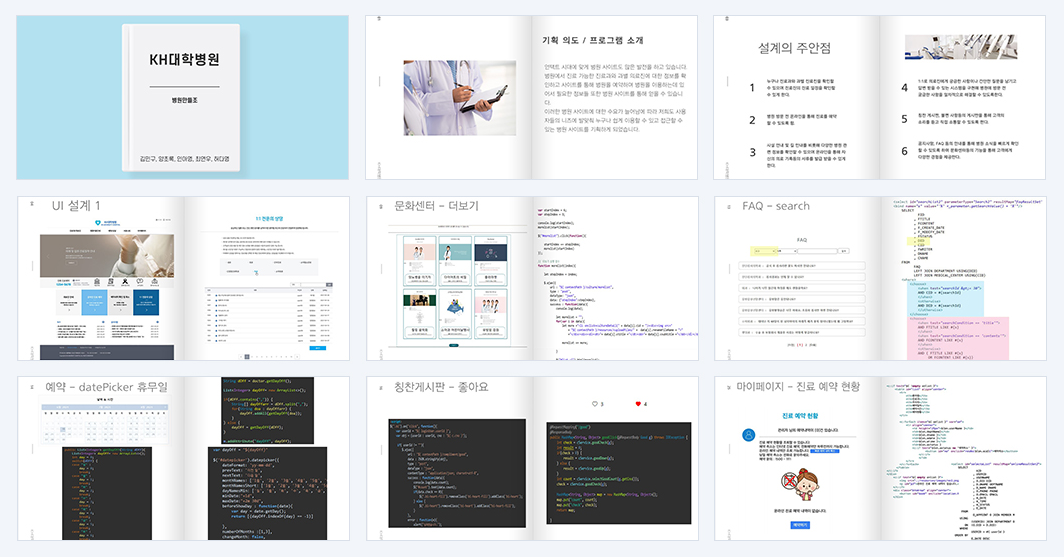The height and width of the screenshot is (557, 1064).
Task: Click the no-reservation girl cartoon illustration
Action: pos(800,486)
